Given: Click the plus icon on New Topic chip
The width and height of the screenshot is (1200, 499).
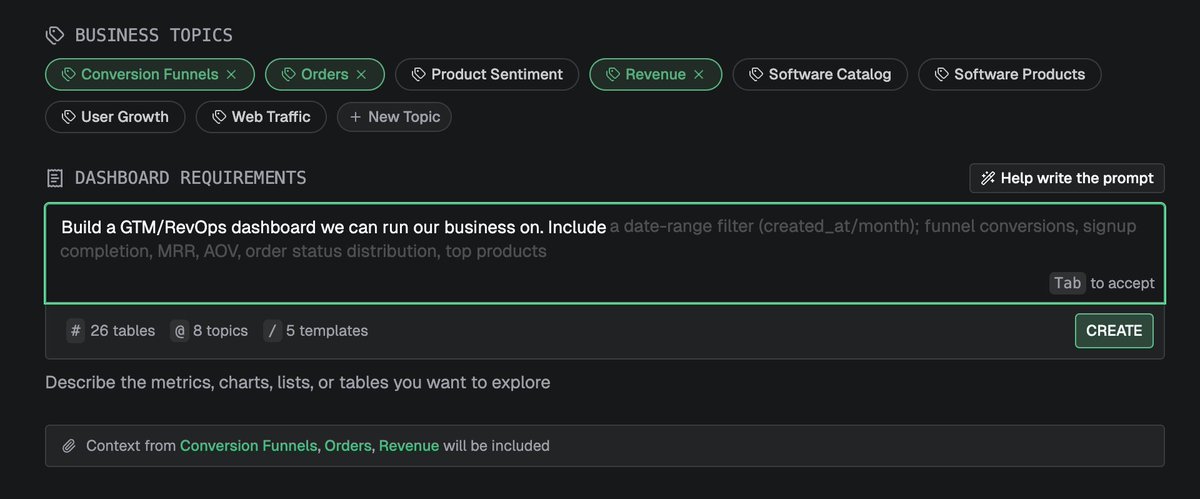Looking at the screenshot, I should [355, 117].
